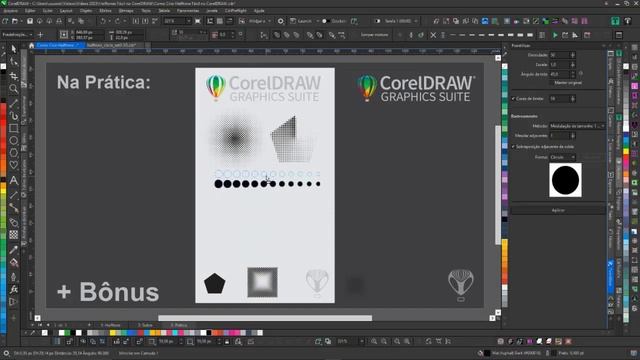Open the Options gear icon in toolbar
The width and height of the screenshot is (640, 360).
tap(281, 21)
